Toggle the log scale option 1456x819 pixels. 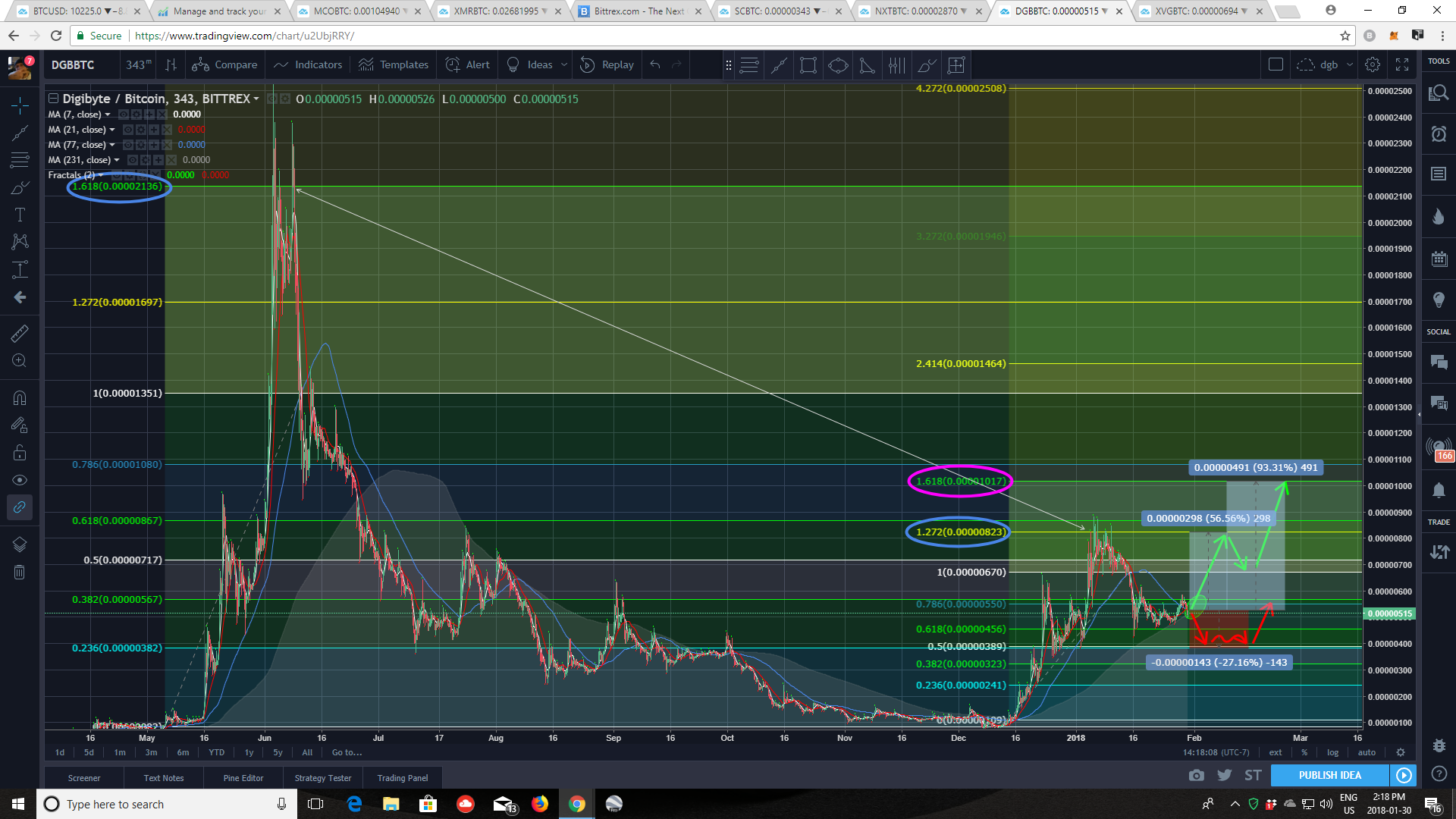pos(1332,753)
